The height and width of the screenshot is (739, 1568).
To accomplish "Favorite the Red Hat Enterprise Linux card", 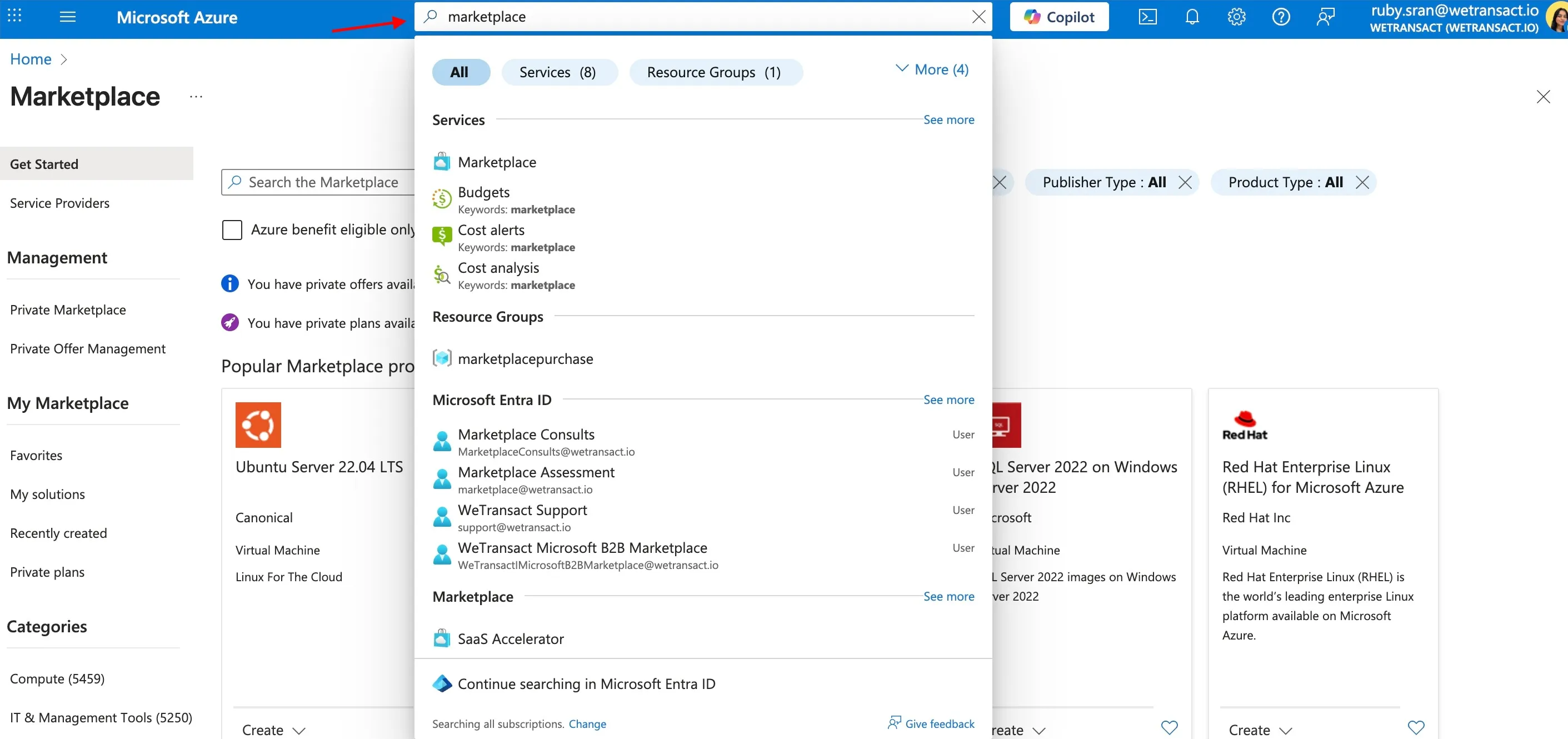I will point(1416,727).
